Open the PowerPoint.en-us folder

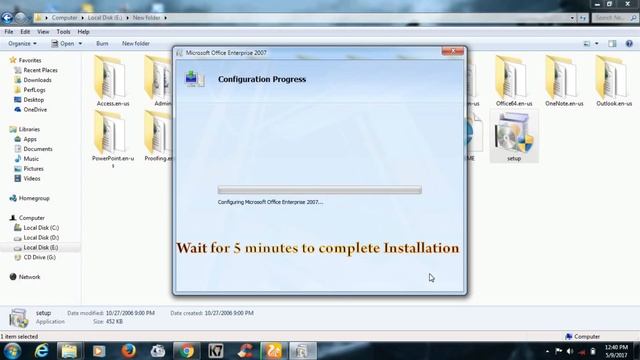(113, 139)
